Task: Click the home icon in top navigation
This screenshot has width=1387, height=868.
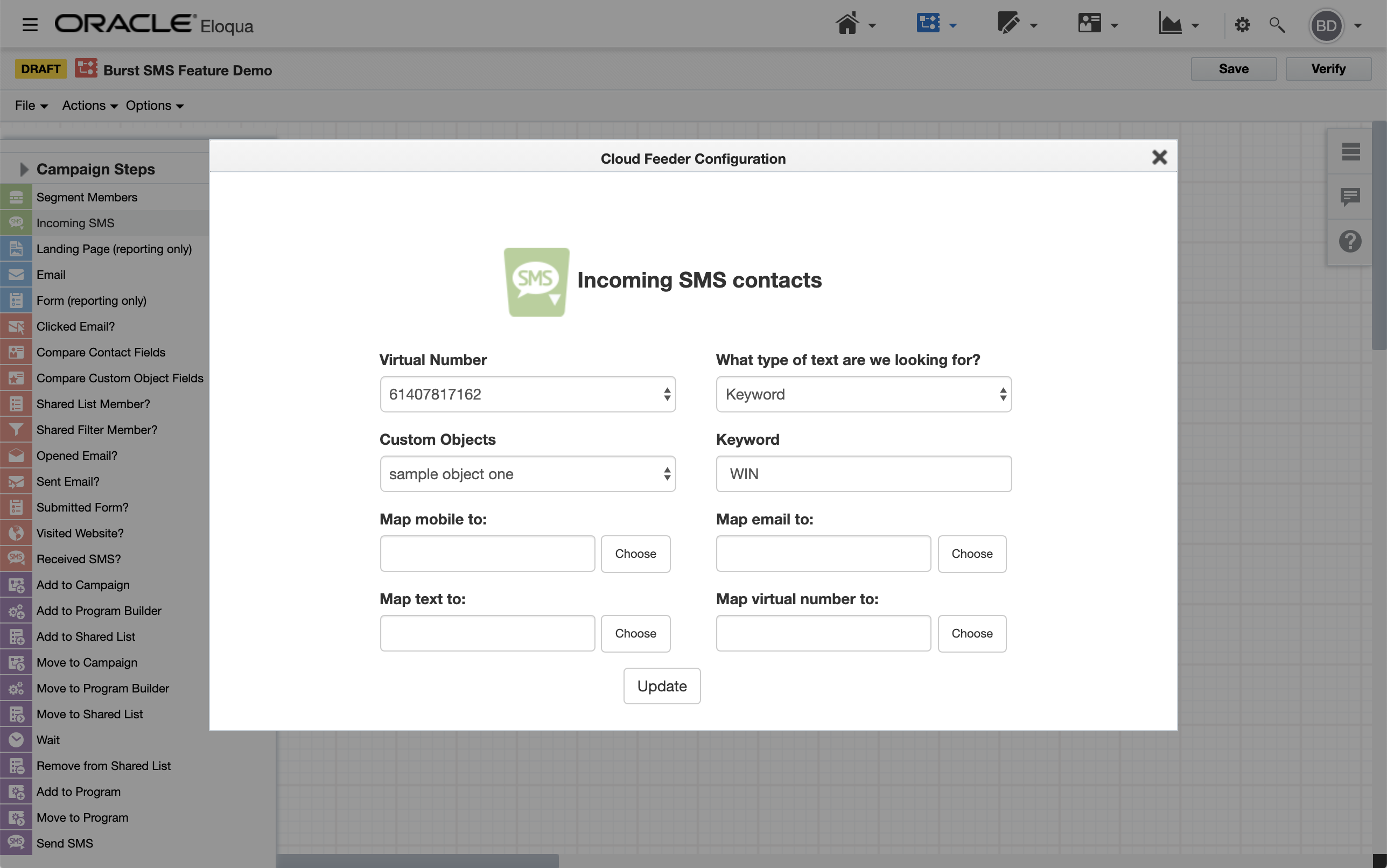Action: (x=847, y=25)
